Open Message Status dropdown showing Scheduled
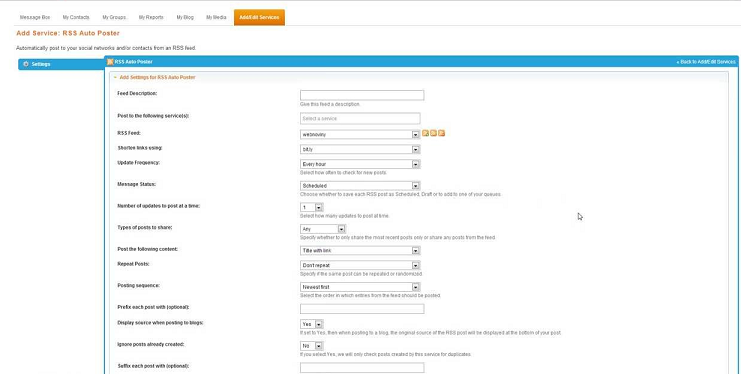Viewport: 741px width, 374px height. (360, 186)
